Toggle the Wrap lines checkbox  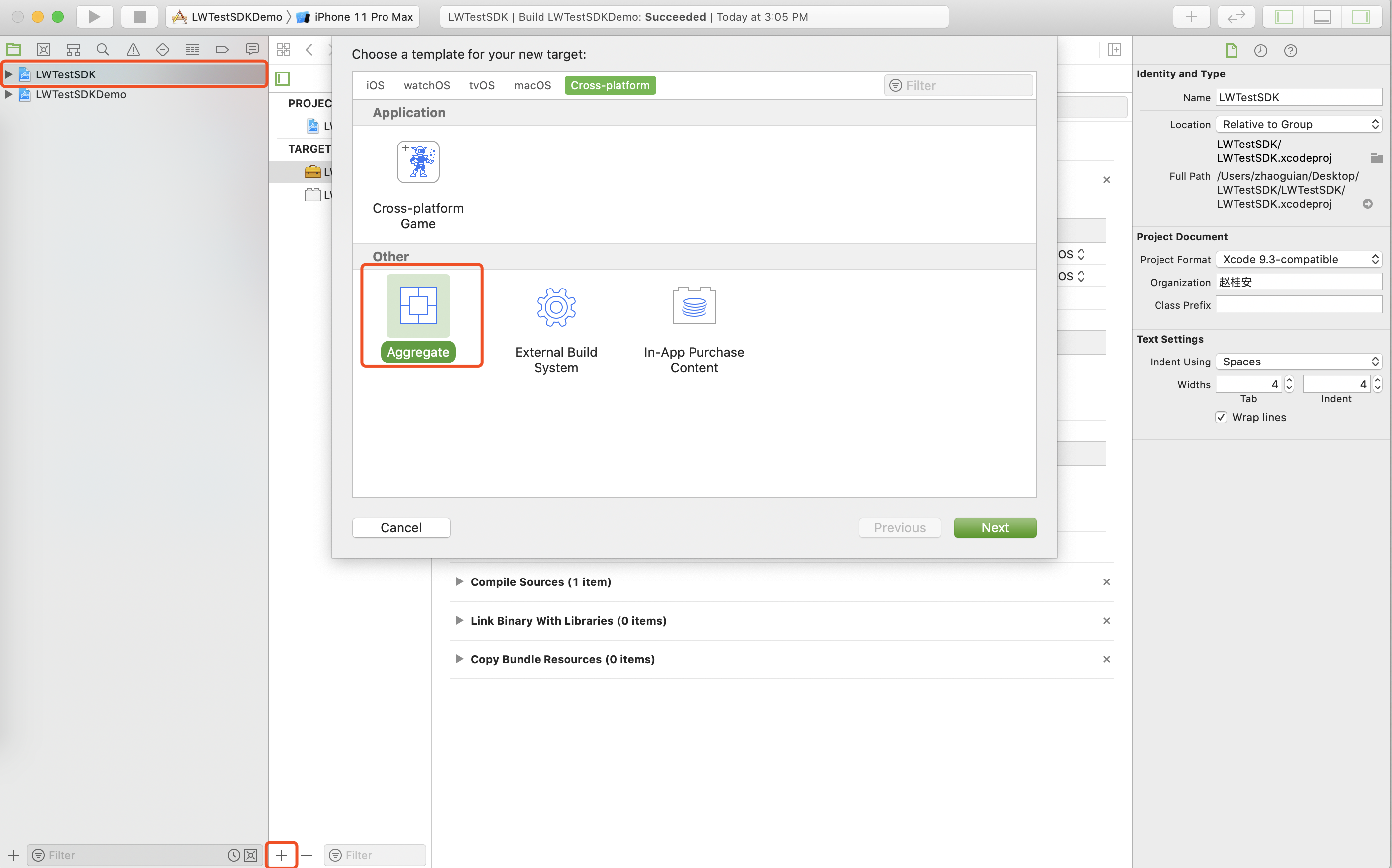tap(1221, 417)
